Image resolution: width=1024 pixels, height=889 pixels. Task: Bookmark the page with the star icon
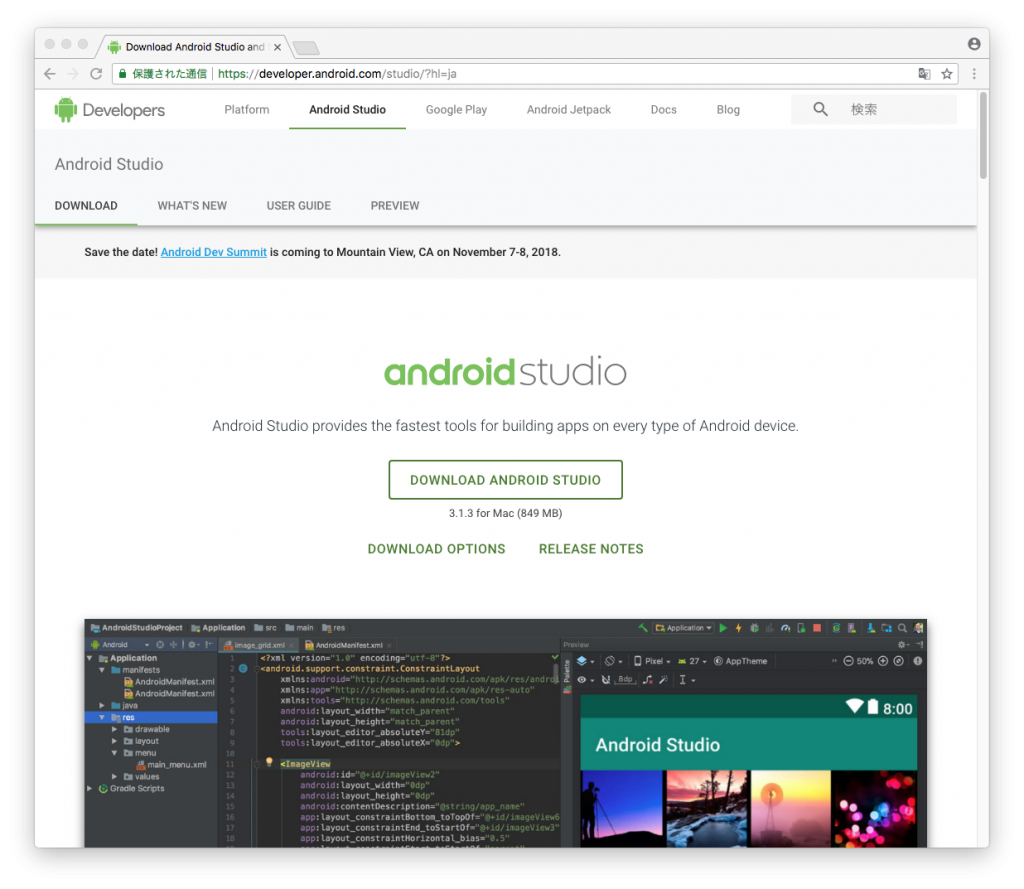pos(947,73)
